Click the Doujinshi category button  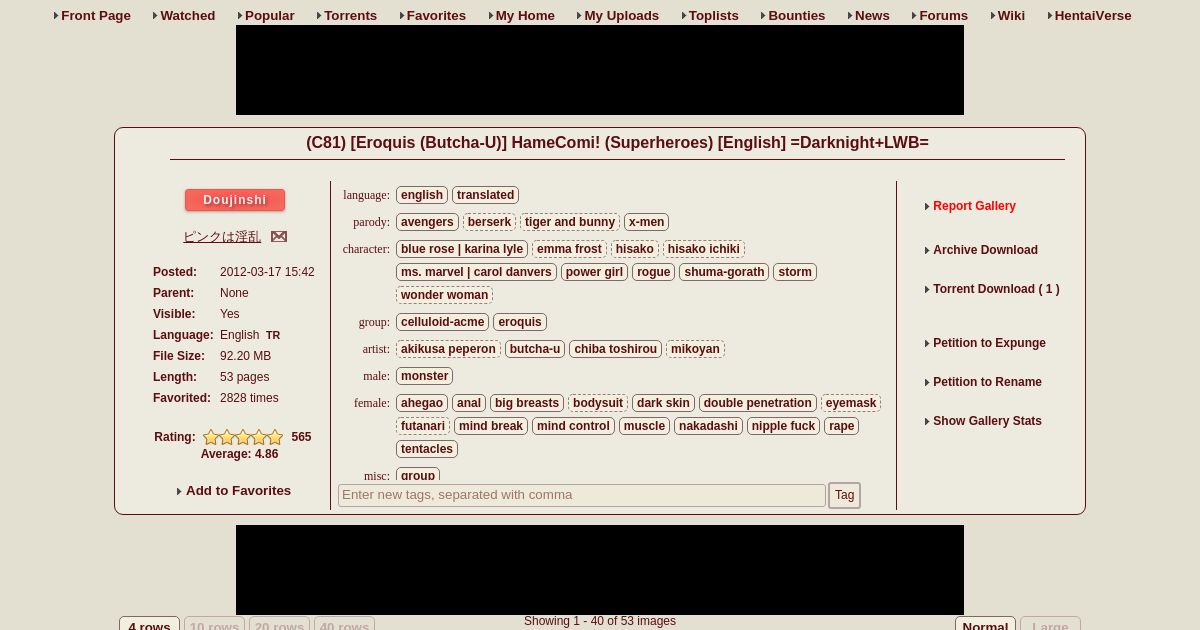pos(235,200)
